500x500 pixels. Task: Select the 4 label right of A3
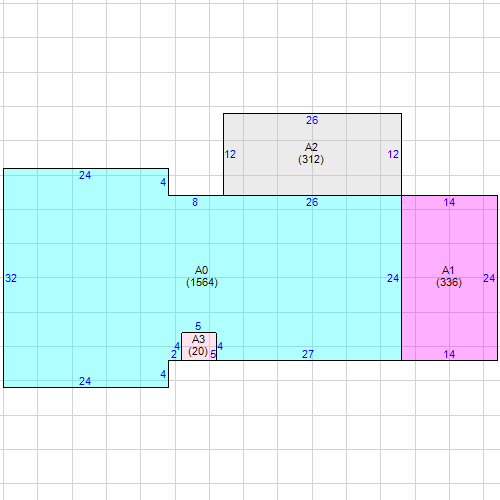tap(220, 346)
